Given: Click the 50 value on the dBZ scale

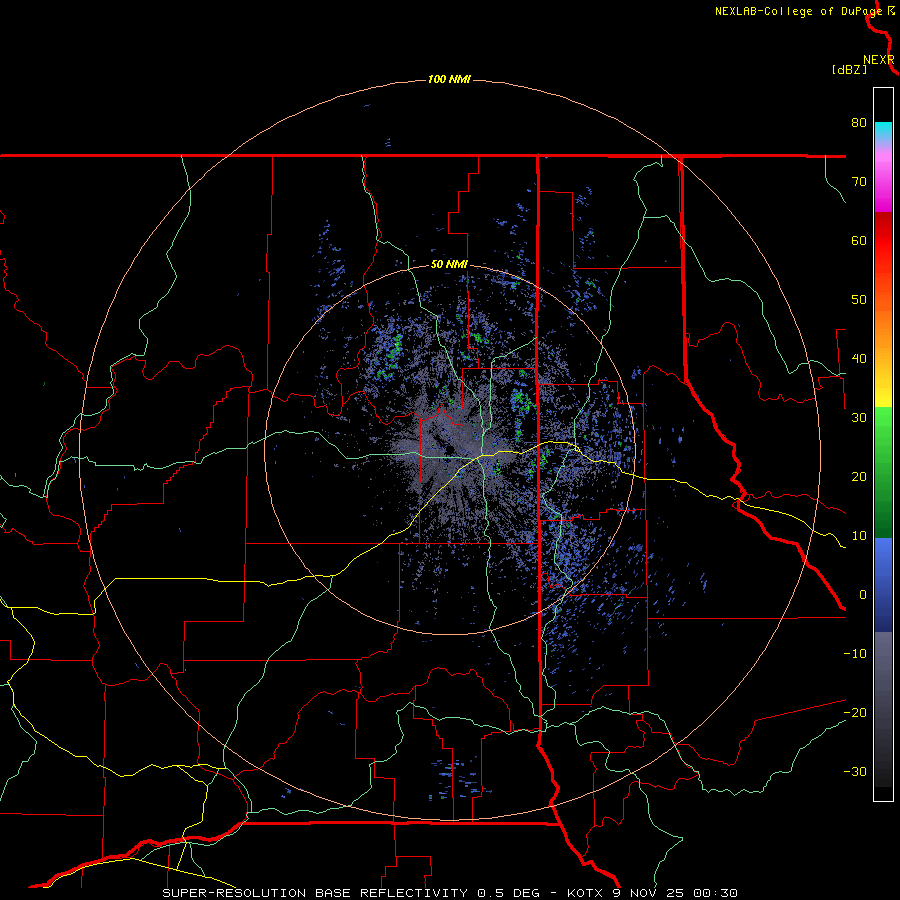Looking at the screenshot, I should (x=859, y=300).
